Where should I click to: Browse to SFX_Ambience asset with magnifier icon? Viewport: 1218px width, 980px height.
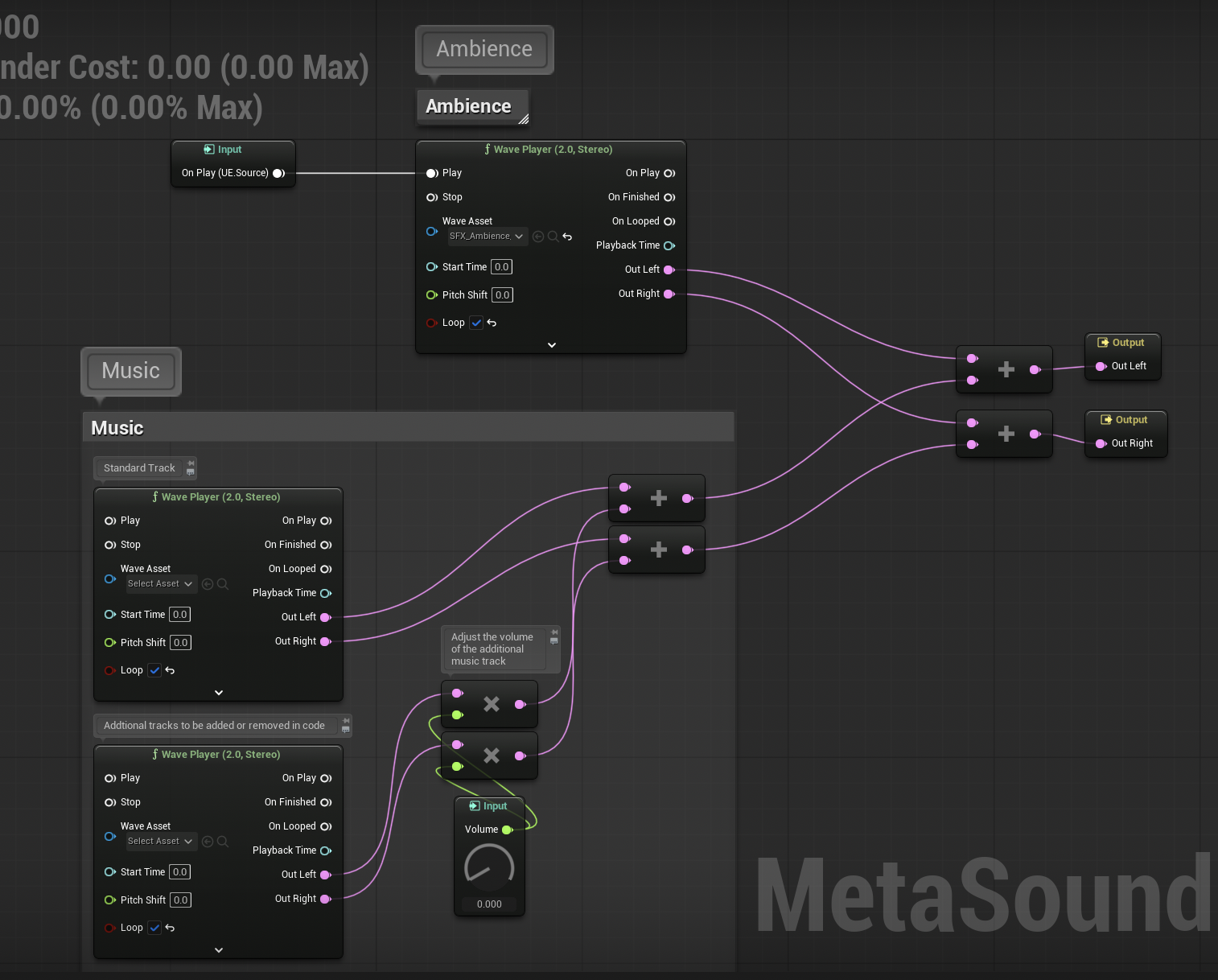[x=553, y=237]
